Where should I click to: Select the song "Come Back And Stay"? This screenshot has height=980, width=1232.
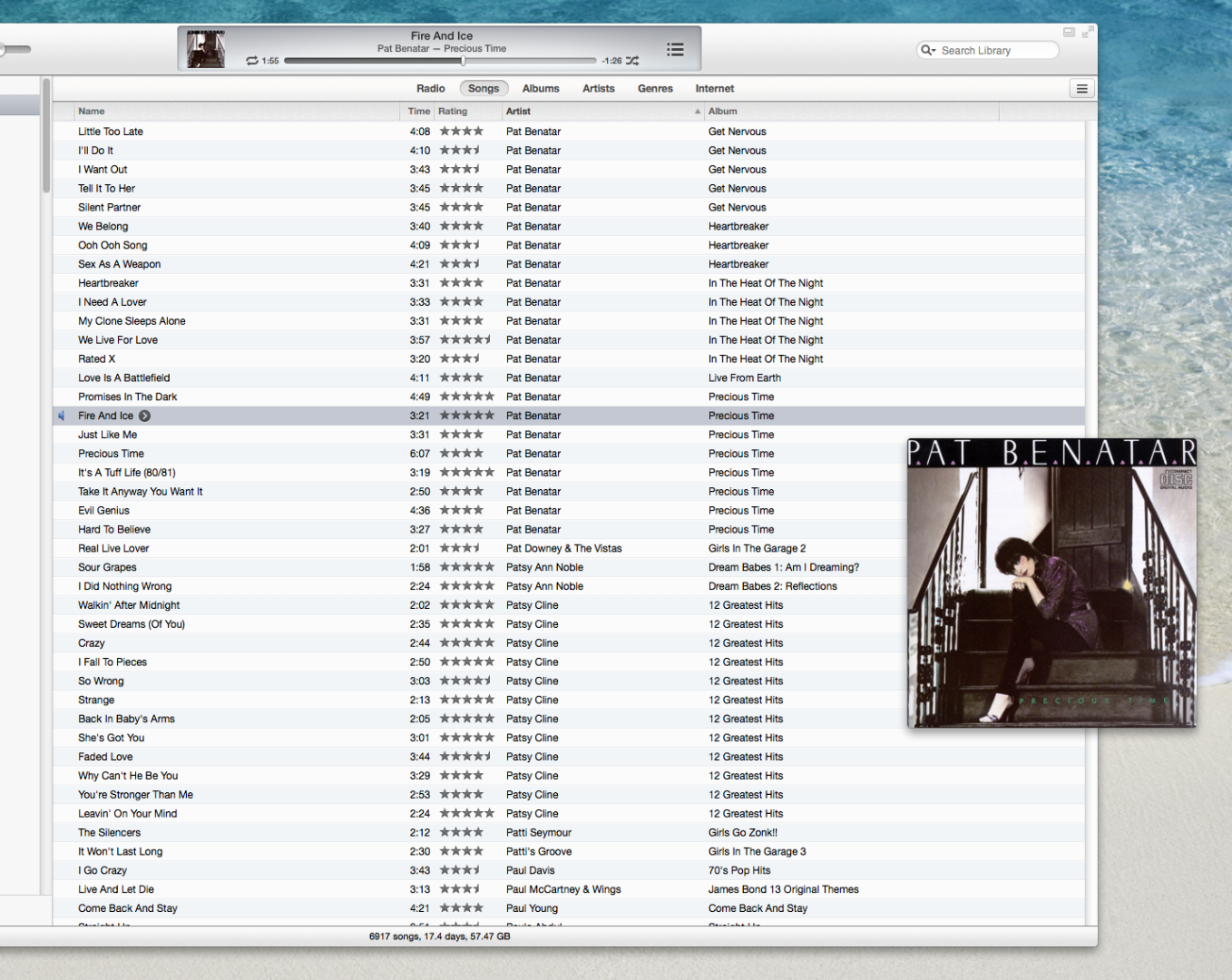click(128, 908)
